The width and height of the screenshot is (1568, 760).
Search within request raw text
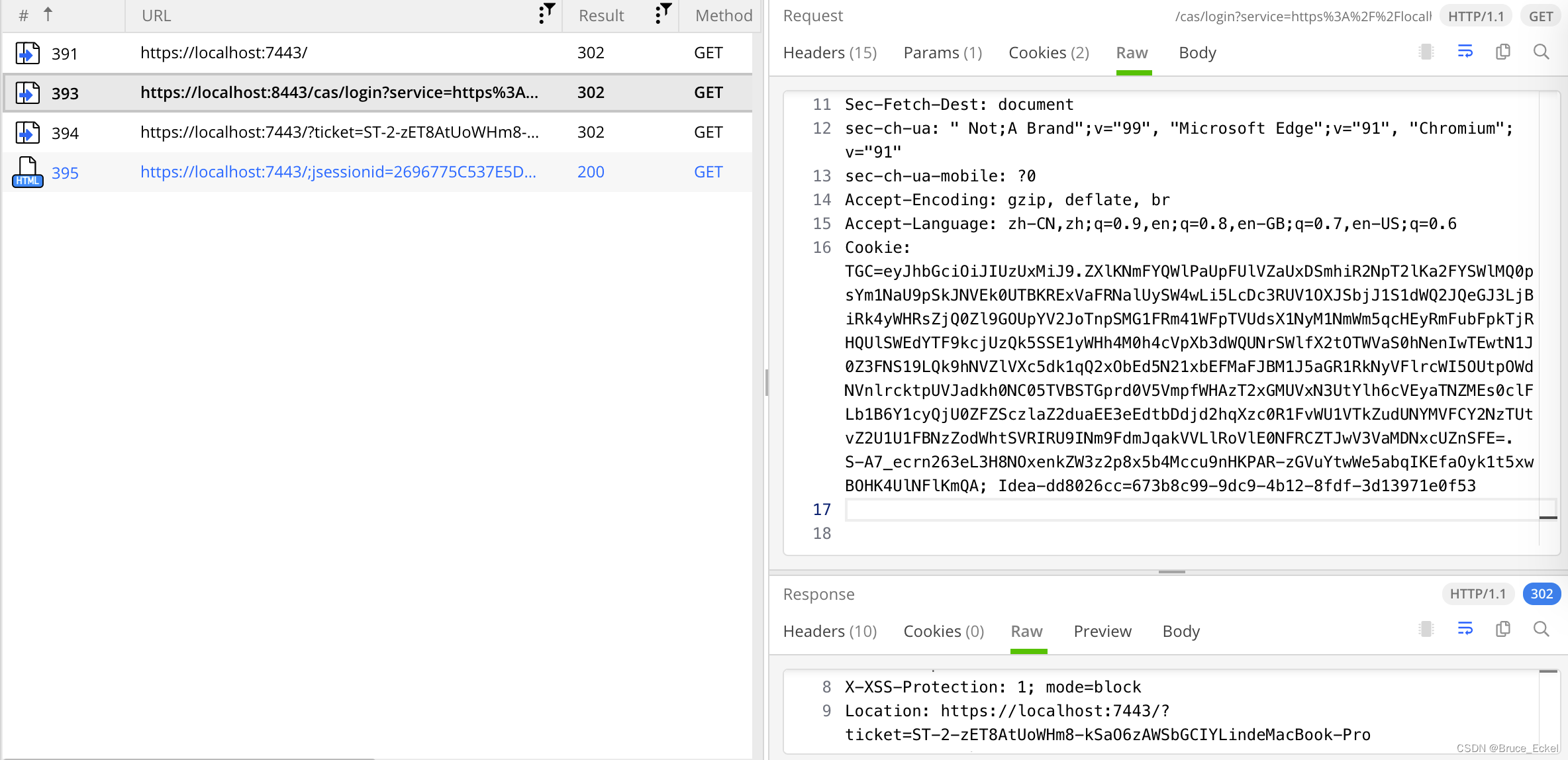(1542, 52)
